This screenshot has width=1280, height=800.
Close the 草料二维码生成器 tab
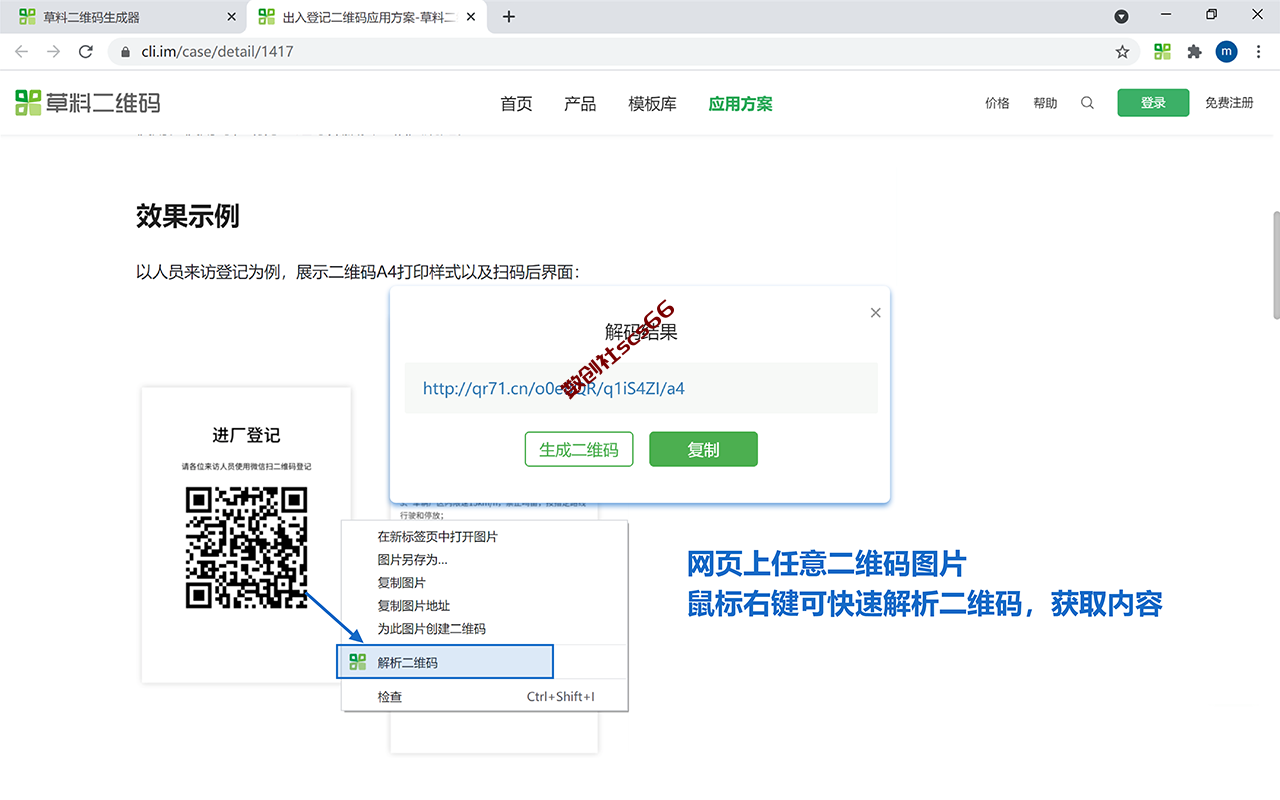[231, 17]
